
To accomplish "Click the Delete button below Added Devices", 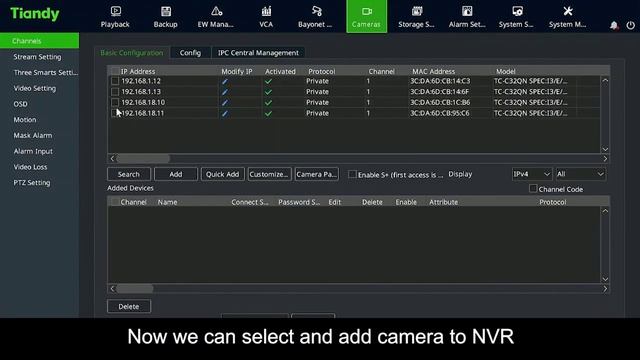I will 129,307.
